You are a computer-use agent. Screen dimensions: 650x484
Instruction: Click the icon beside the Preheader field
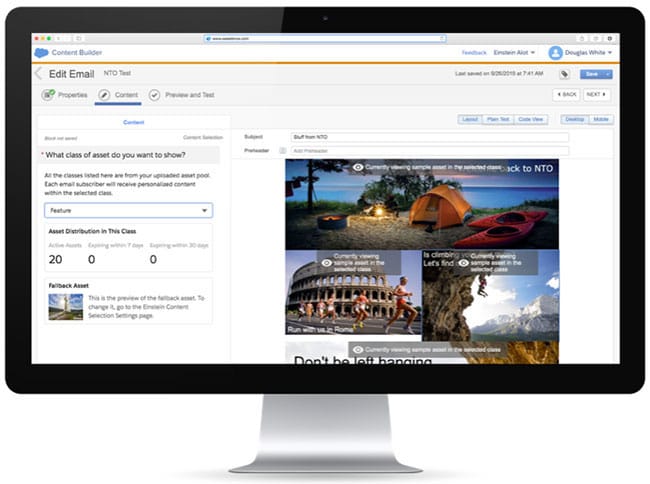[x=283, y=151]
